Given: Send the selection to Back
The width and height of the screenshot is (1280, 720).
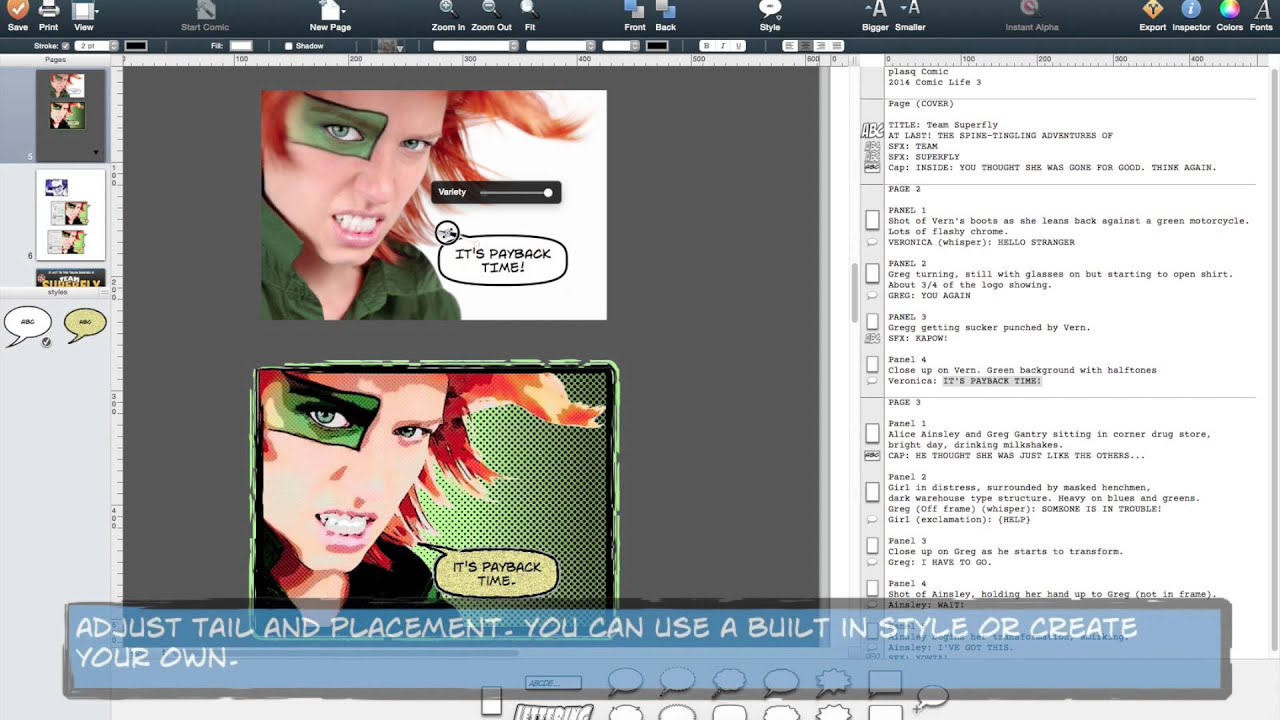Looking at the screenshot, I should 665,10.
